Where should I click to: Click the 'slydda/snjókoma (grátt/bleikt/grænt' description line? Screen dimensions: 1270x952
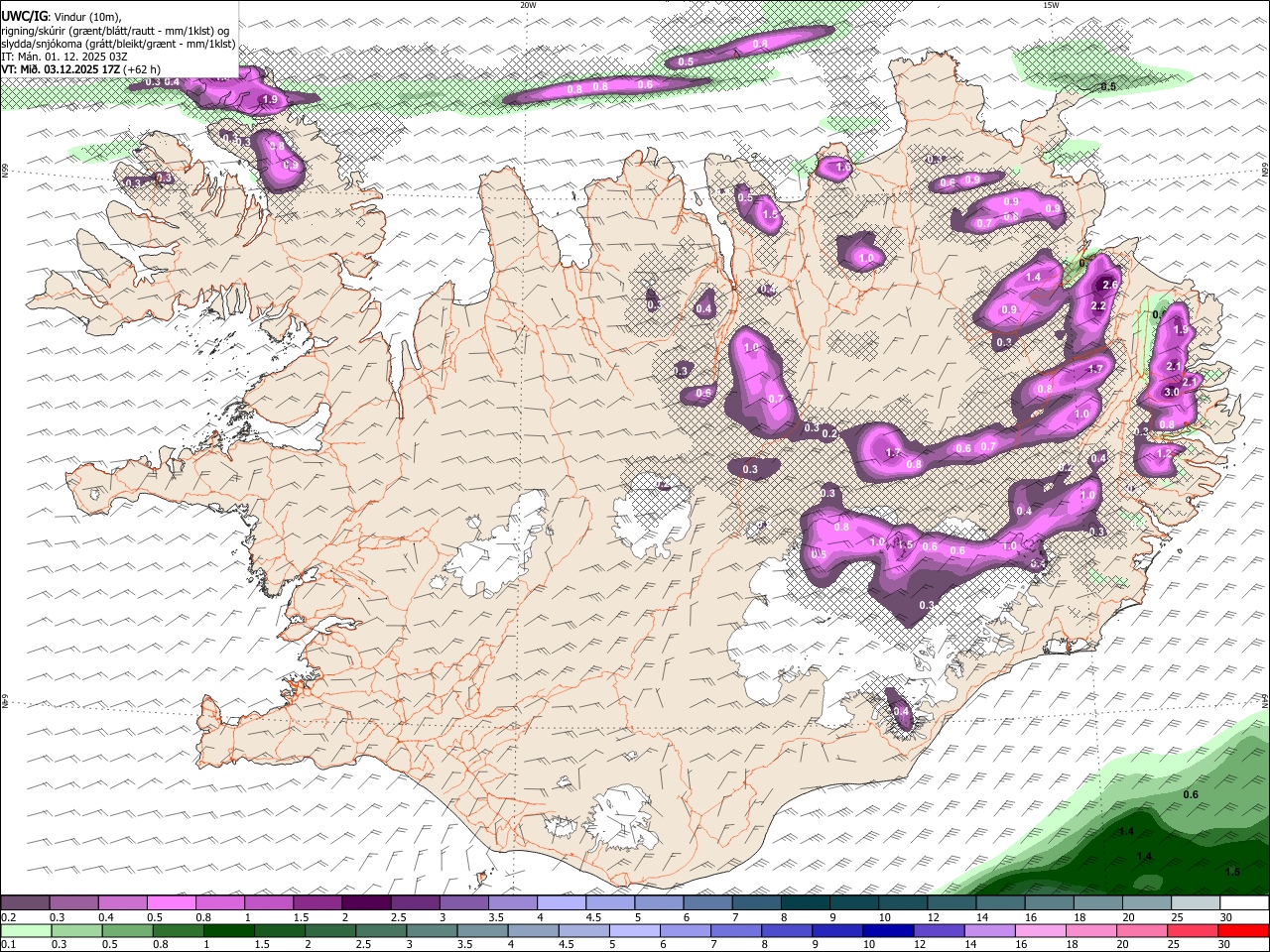point(117,44)
